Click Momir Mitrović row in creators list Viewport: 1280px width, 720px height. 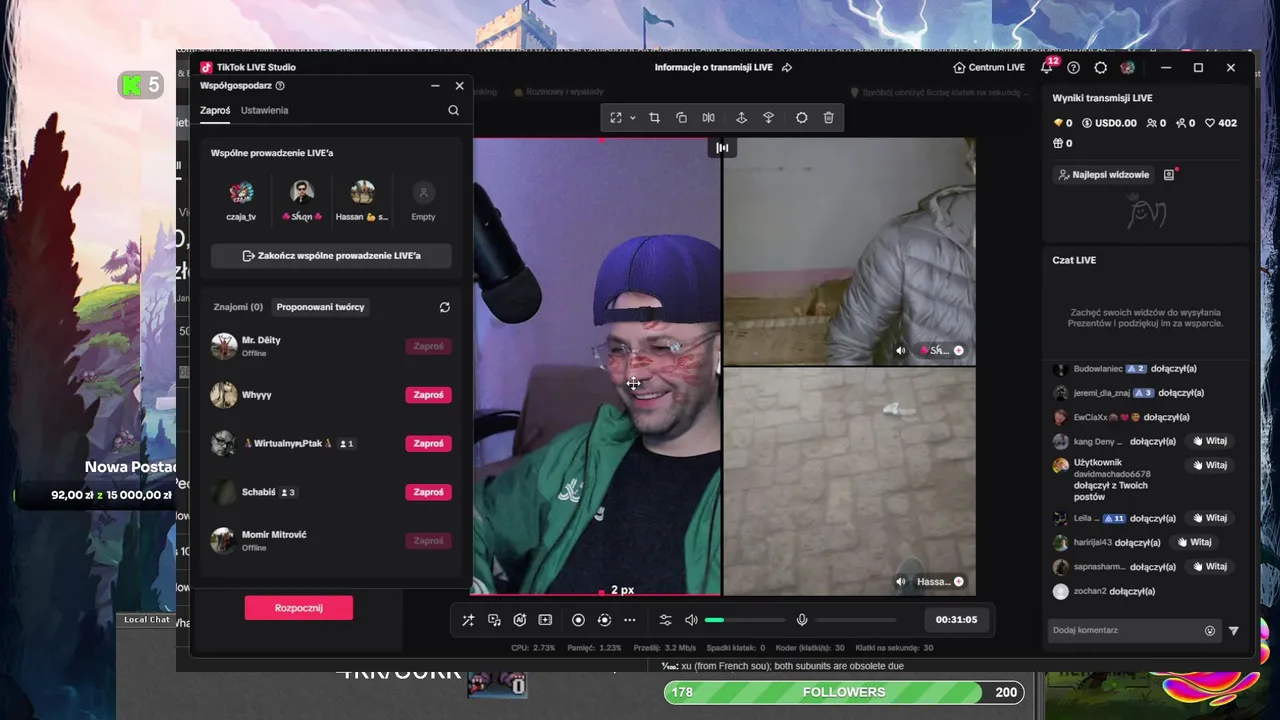click(x=331, y=540)
